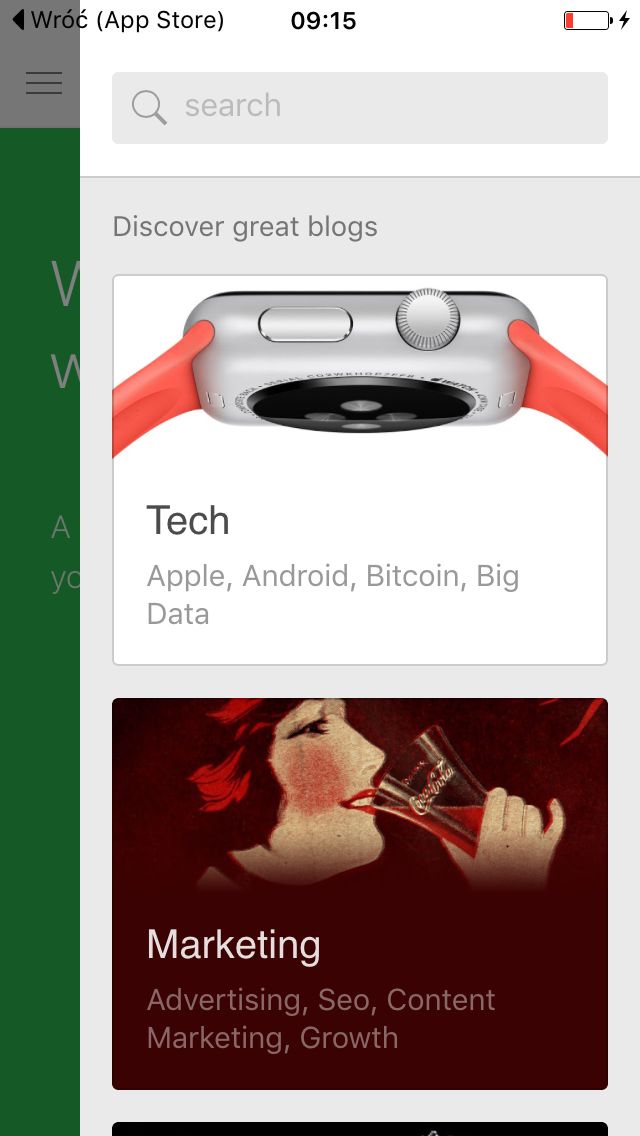Click the "Discover great blogs" heading
Image resolution: width=640 pixels, height=1136 pixels.
[245, 227]
